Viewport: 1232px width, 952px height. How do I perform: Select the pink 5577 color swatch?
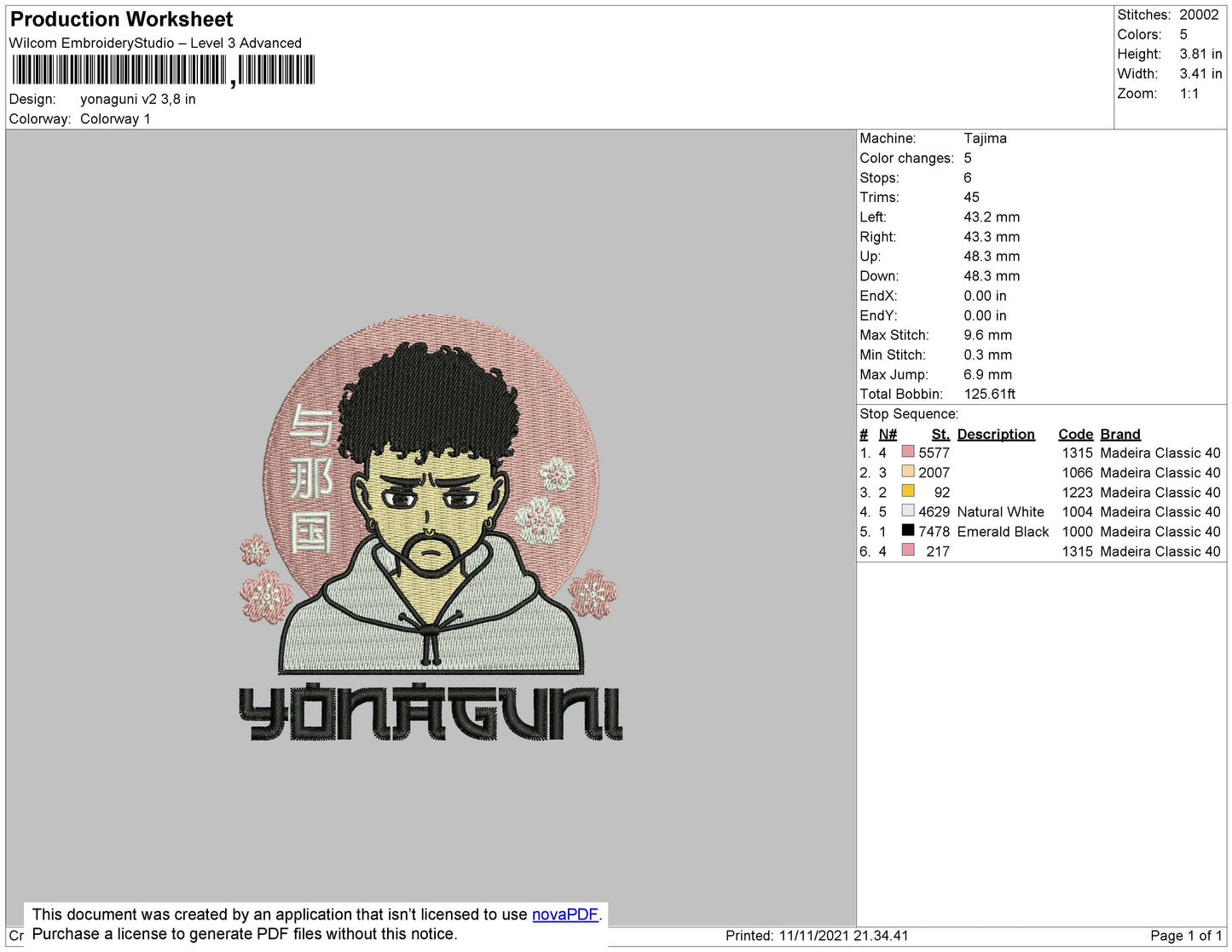coord(908,452)
